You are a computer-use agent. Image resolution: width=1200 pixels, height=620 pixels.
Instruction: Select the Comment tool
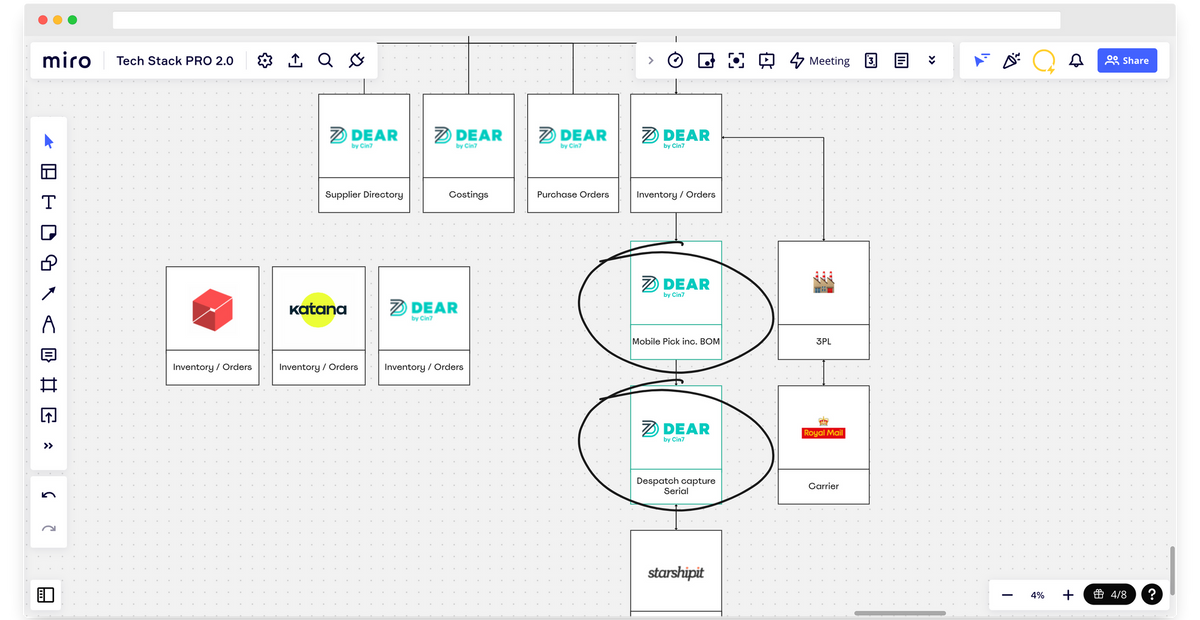click(48, 355)
